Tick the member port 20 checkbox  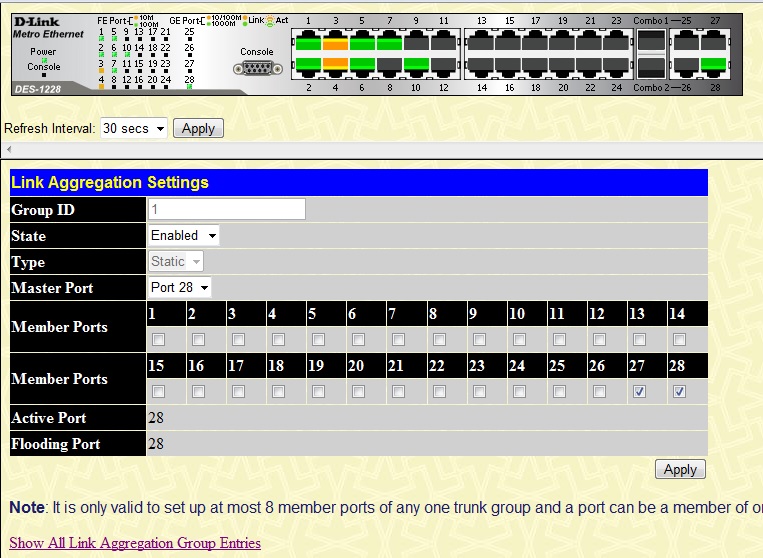coord(359,391)
